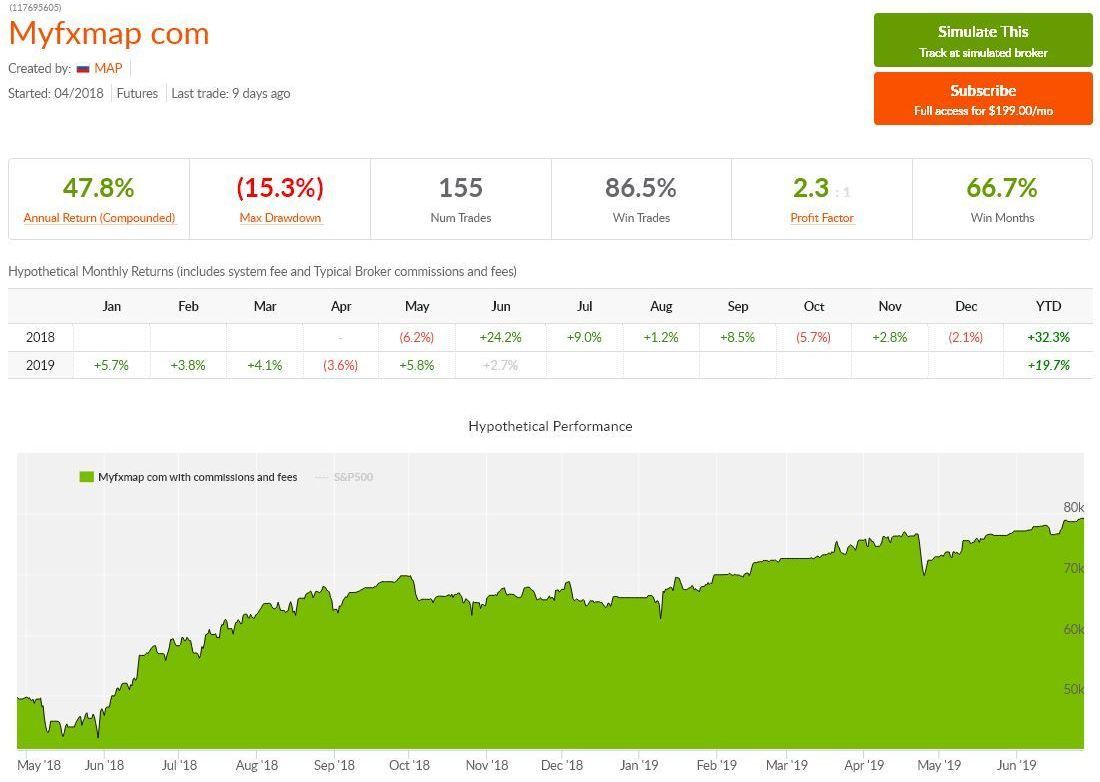Click the Oct '18 x-axis label
The height and width of the screenshot is (782, 1100).
point(409,765)
